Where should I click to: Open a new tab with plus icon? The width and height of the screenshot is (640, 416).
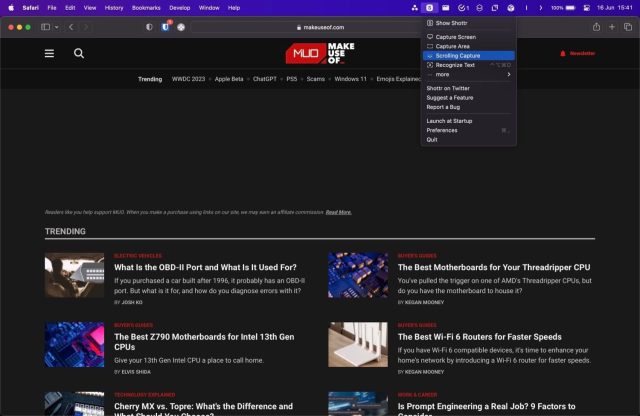[x=612, y=27]
